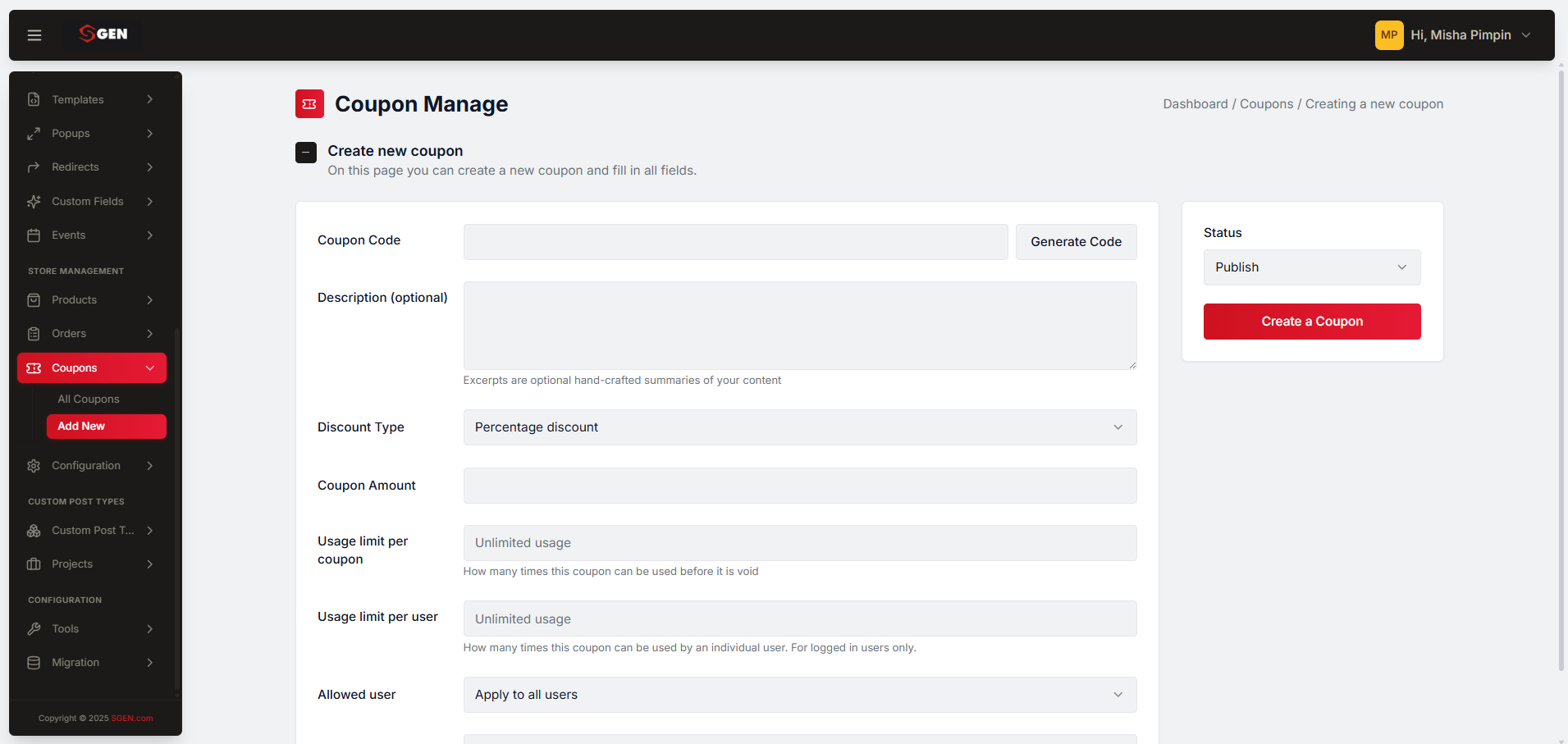Open the Status Publish dropdown
The height and width of the screenshot is (744, 1568).
pyautogui.click(x=1312, y=267)
